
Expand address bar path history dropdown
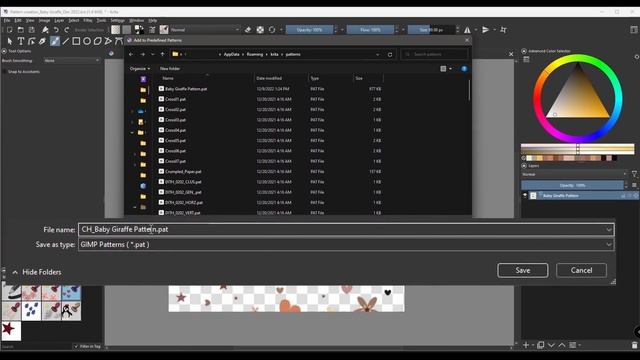[x=378, y=54]
